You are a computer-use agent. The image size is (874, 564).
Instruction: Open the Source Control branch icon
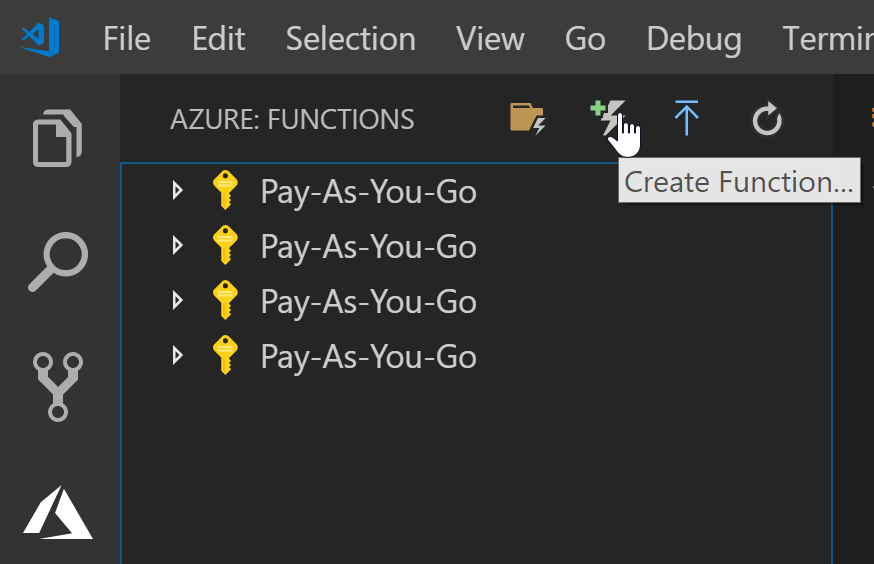click(58, 386)
